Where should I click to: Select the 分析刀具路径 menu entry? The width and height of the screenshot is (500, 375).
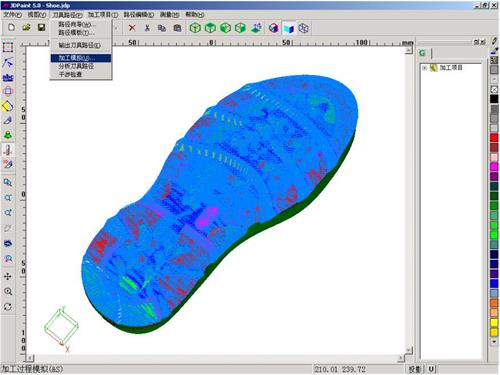pos(76,66)
